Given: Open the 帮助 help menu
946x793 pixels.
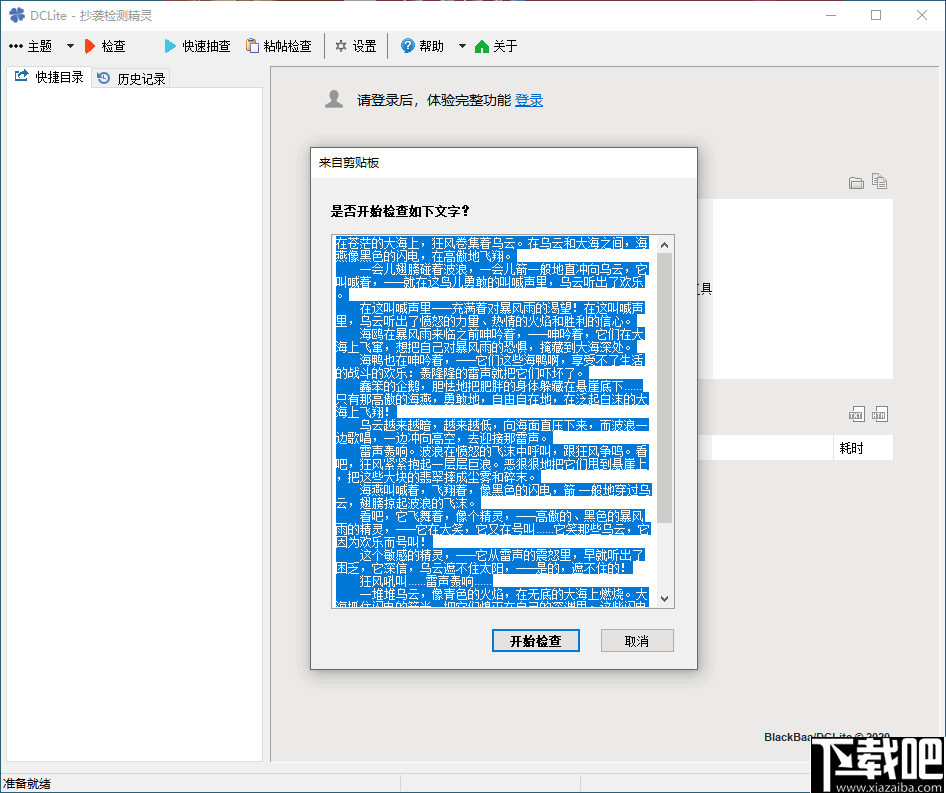Looking at the screenshot, I should point(422,46).
